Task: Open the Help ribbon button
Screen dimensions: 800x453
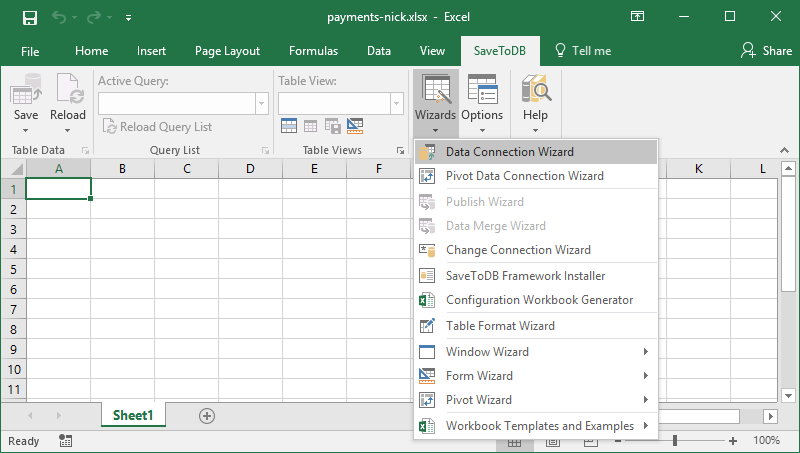Action: pyautogui.click(x=535, y=104)
